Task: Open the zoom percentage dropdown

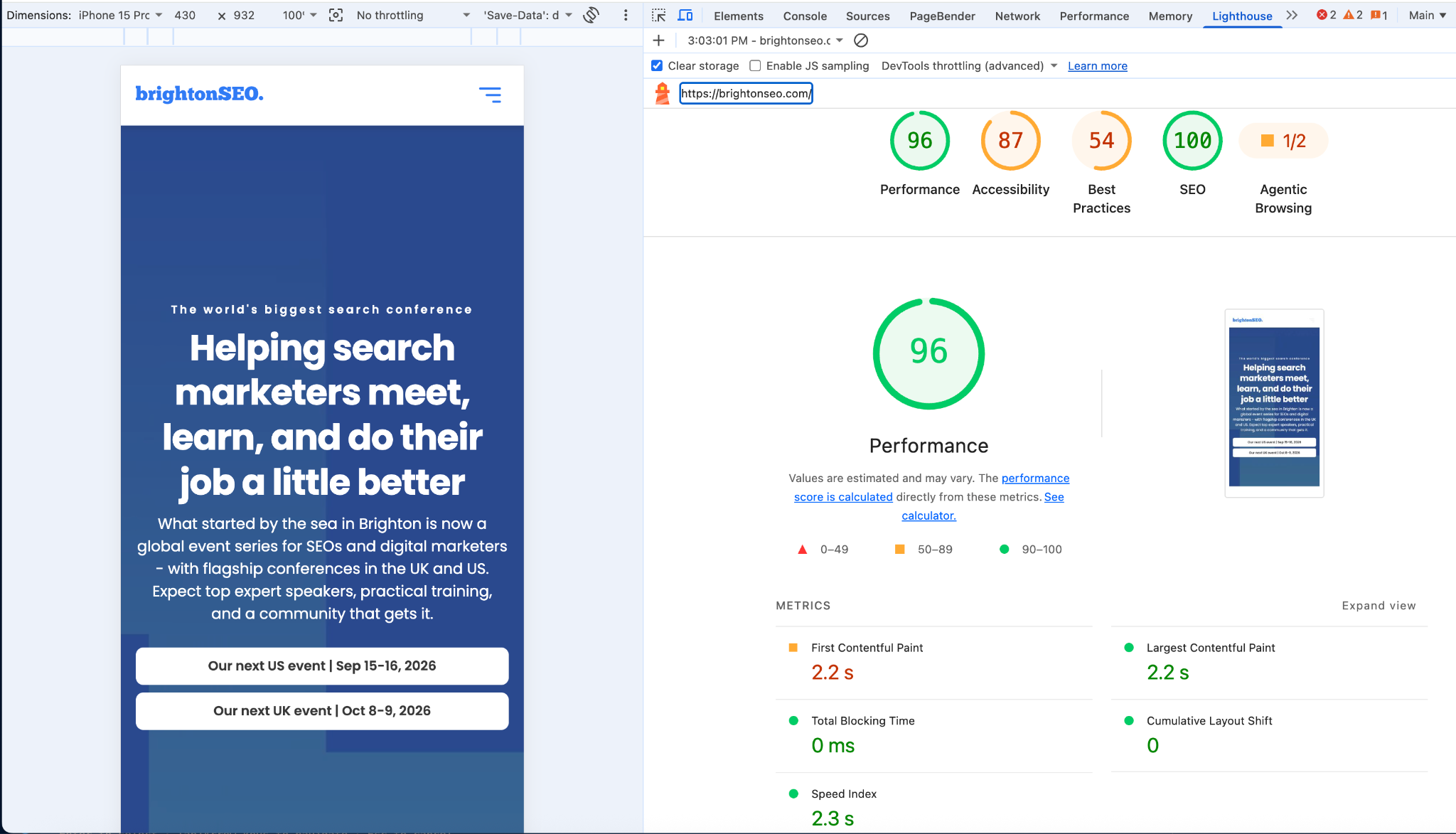Action: [x=299, y=15]
